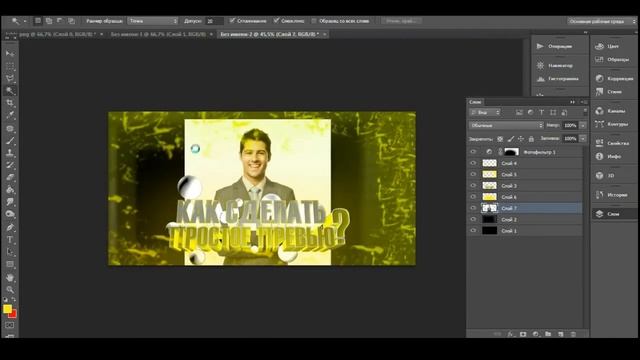This screenshot has width=640, height=360.
Task: Open the Каналы (Channels) panel
Action: (613, 111)
